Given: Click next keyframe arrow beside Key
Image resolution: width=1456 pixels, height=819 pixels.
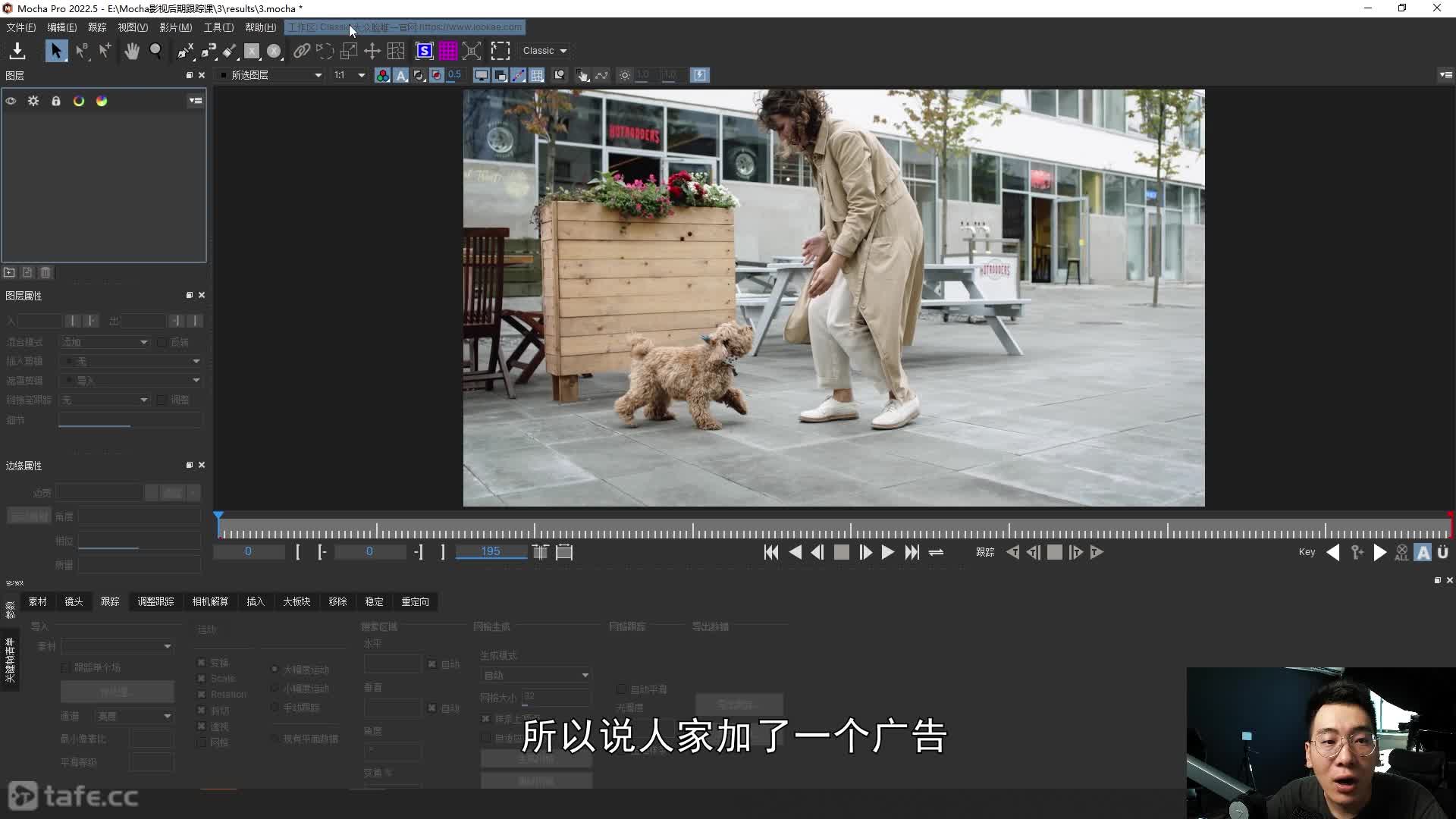Looking at the screenshot, I should coord(1380,553).
